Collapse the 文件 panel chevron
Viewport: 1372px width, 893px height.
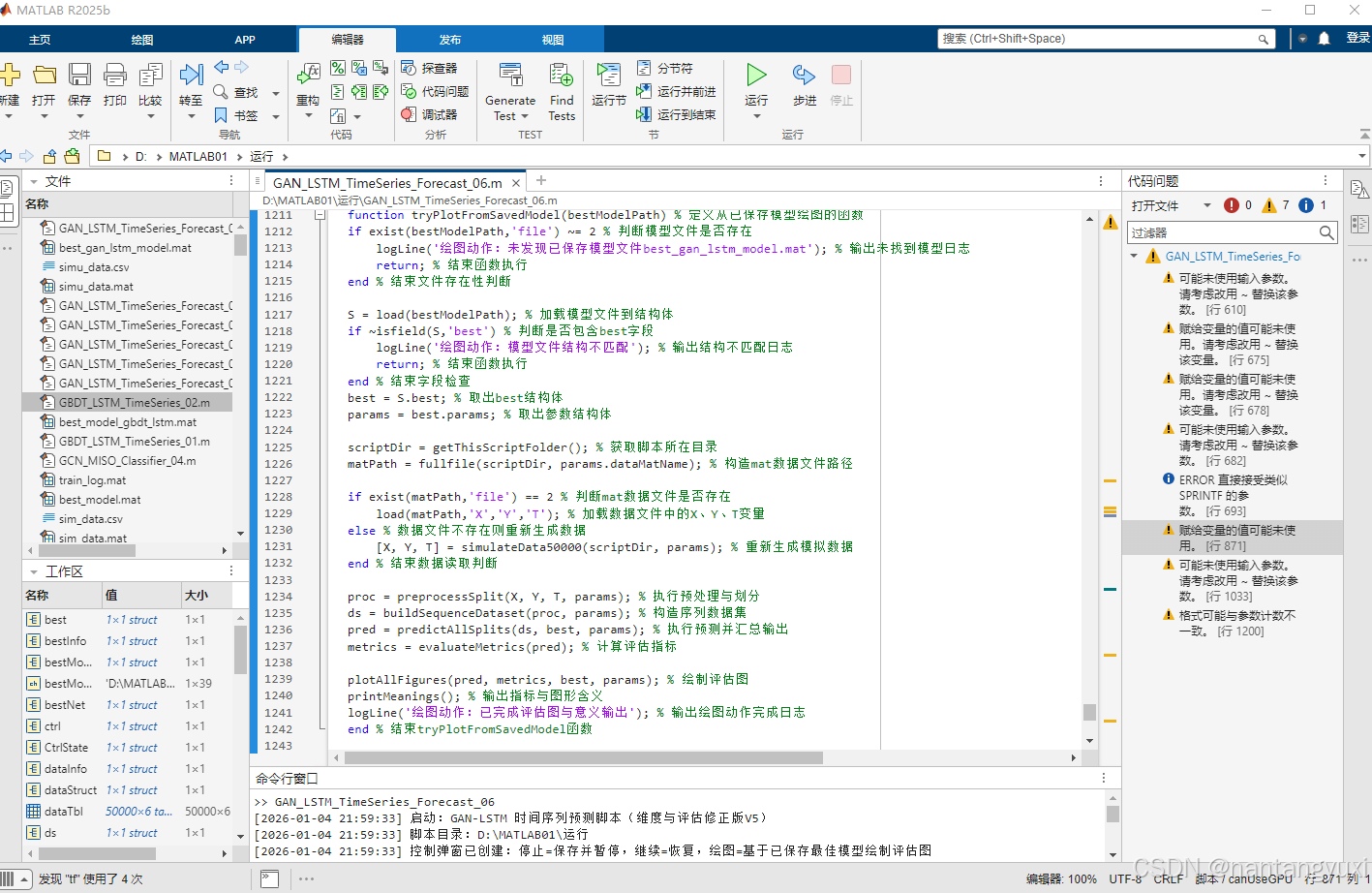pos(34,181)
